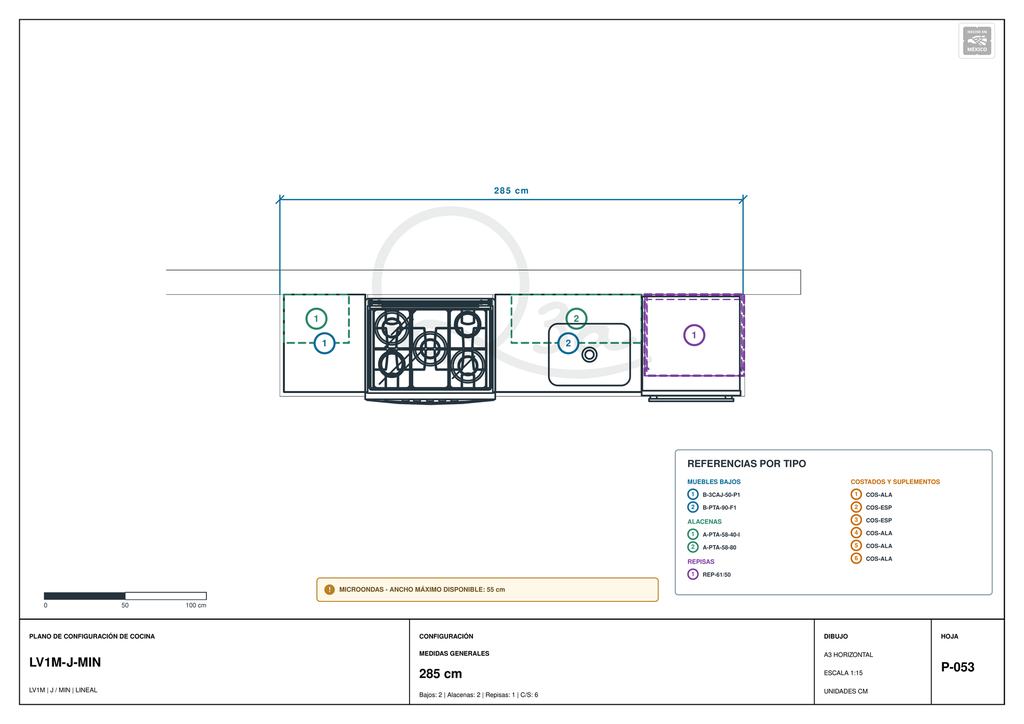The width and height of the screenshot is (1024, 724).
Task: Click the 285 cm dimension label
Action: [x=511, y=191]
